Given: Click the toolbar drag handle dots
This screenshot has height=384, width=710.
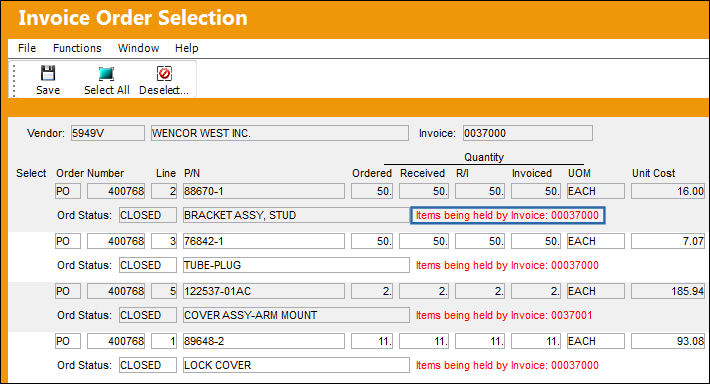Looking at the screenshot, I should [14, 80].
